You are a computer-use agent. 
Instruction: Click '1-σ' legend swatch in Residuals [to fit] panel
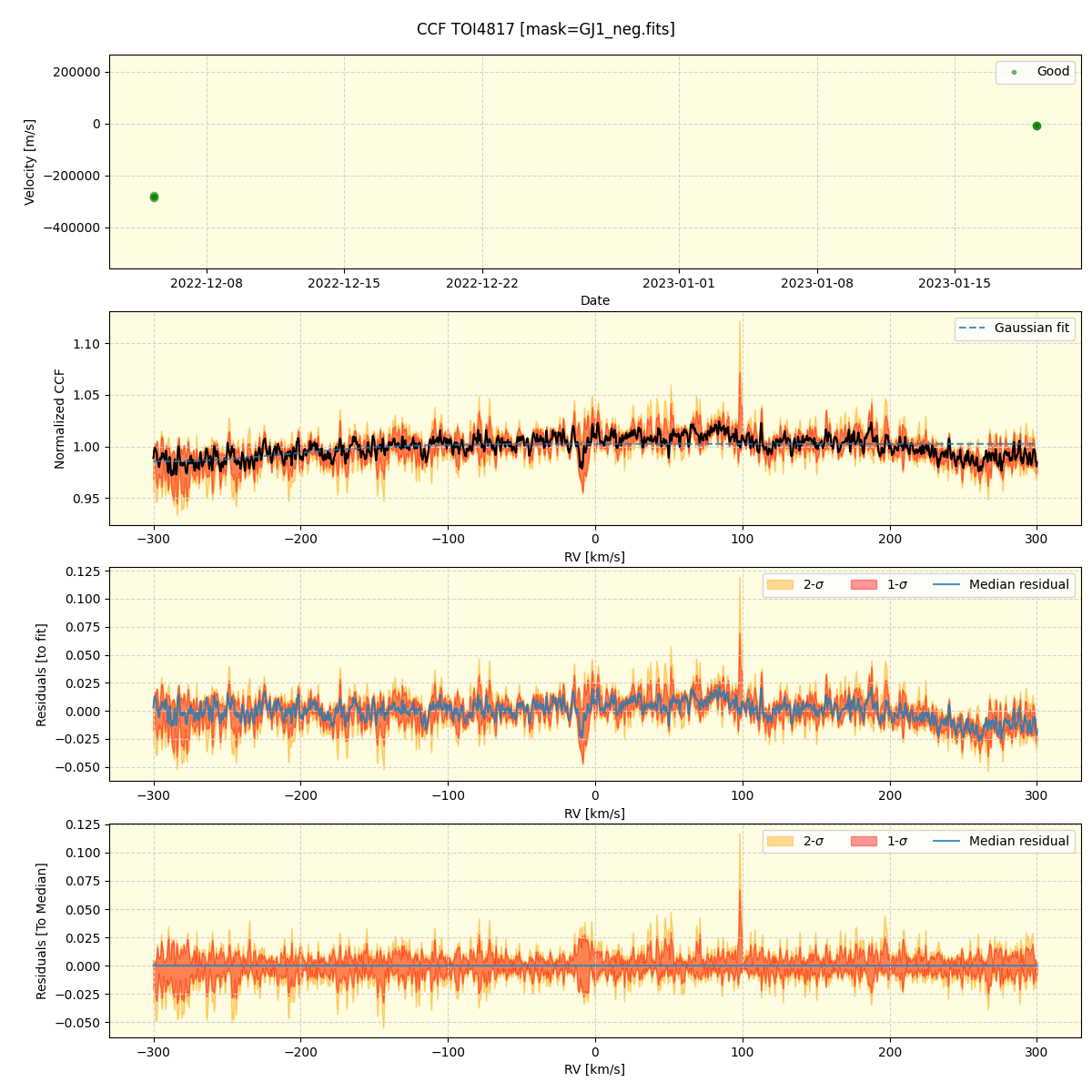pyautogui.click(x=864, y=584)
